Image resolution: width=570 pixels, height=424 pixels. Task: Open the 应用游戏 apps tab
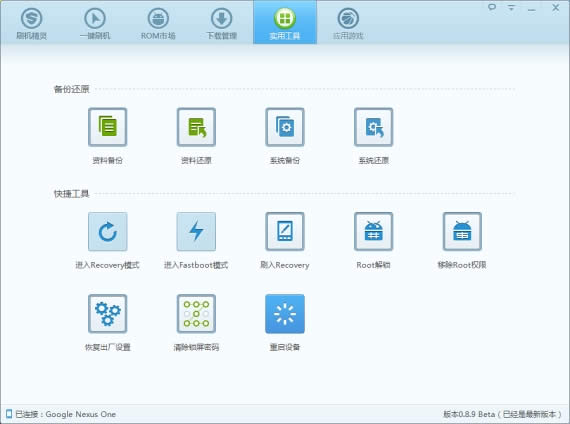[348, 23]
